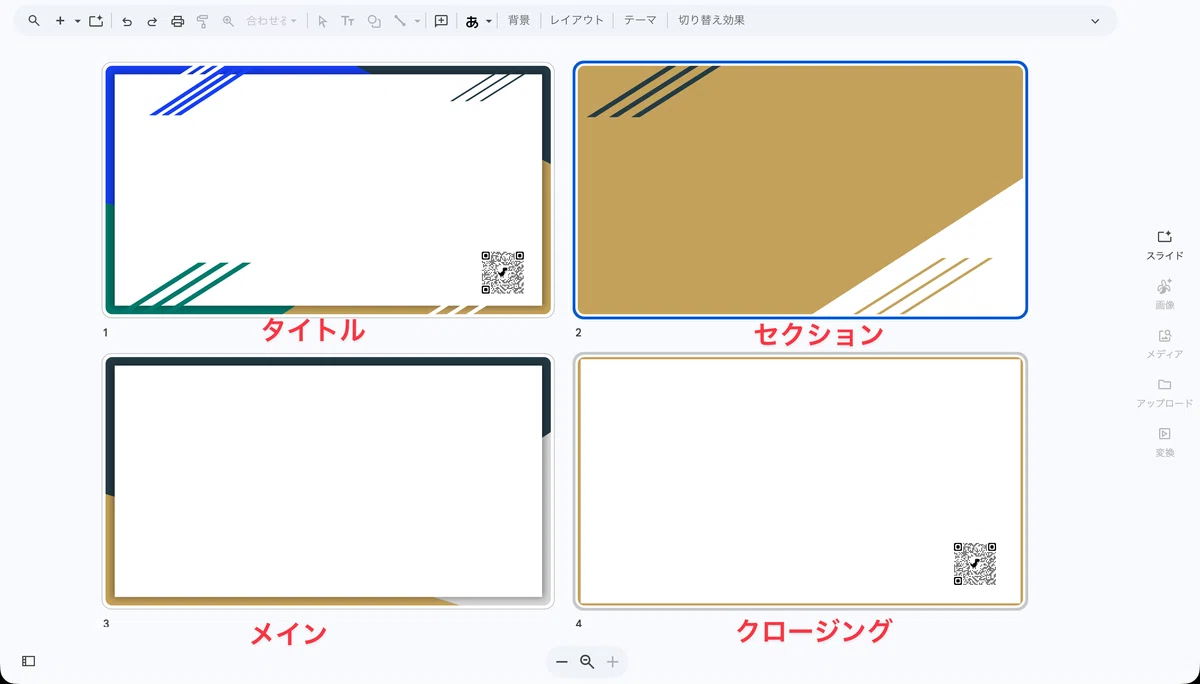Select slide 2 gold thumbnail
Screen dimensions: 1200x684
coord(800,190)
